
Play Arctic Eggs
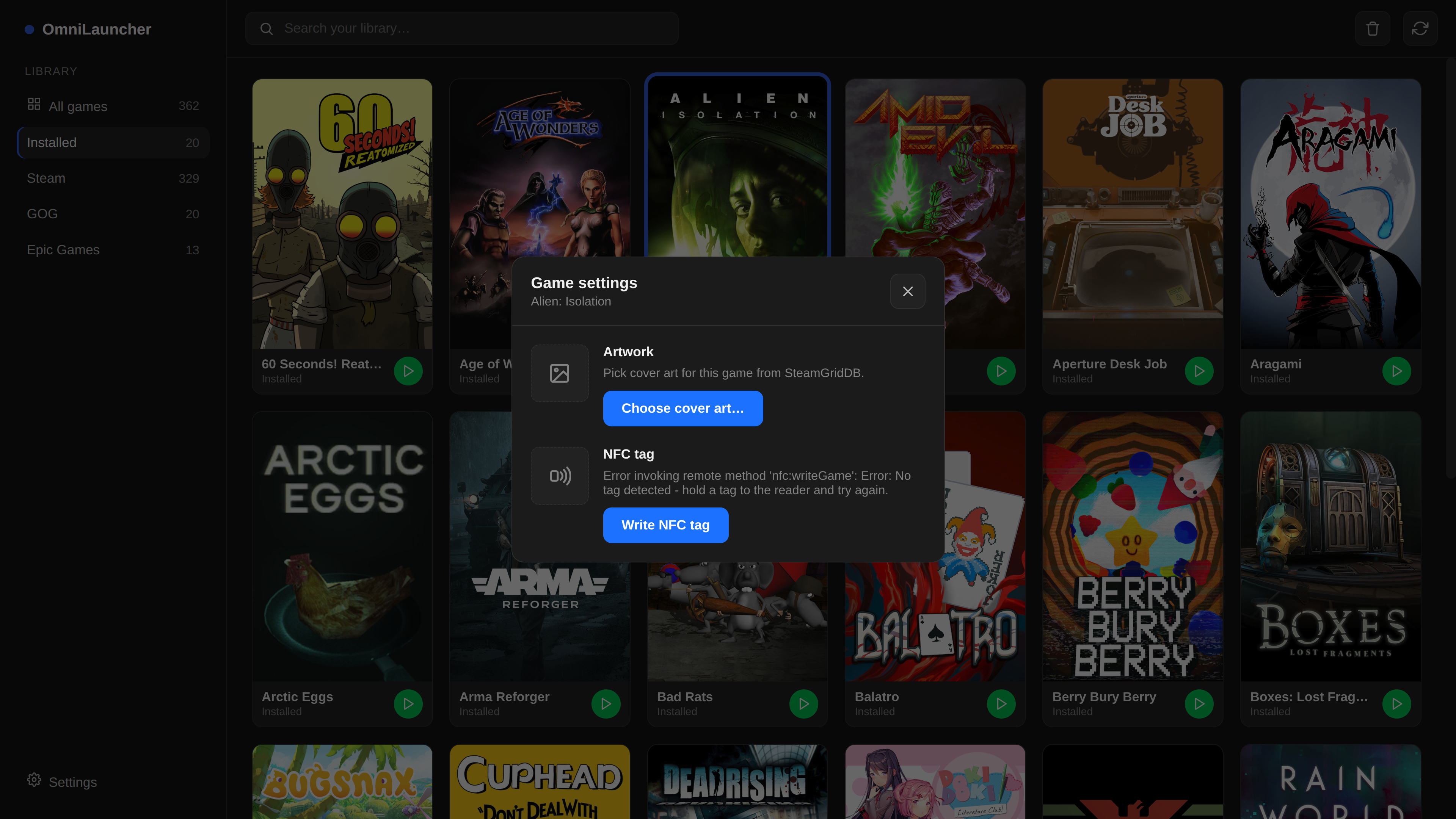(x=408, y=704)
